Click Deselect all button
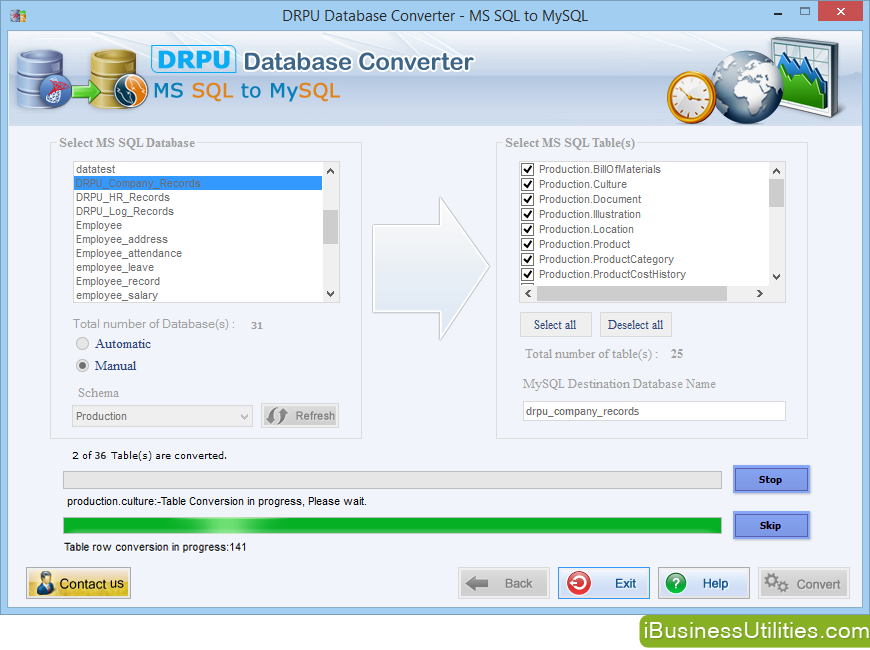Viewport: 870px width, 650px height. tap(635, 325)
